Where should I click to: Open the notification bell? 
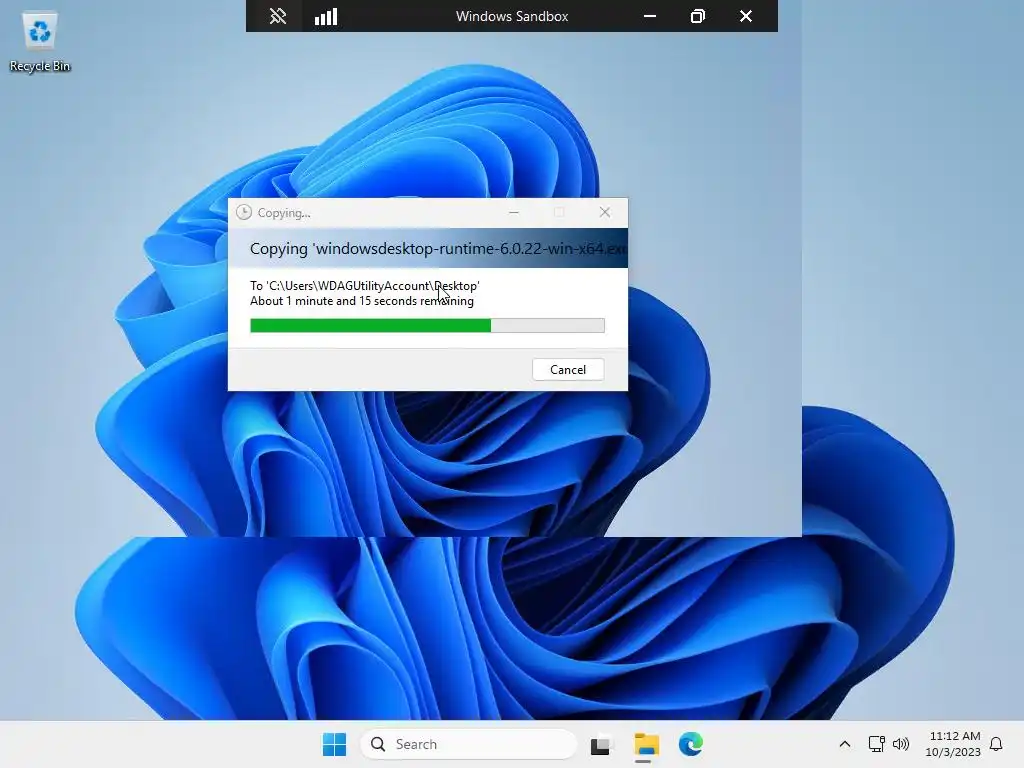(997, 744)
